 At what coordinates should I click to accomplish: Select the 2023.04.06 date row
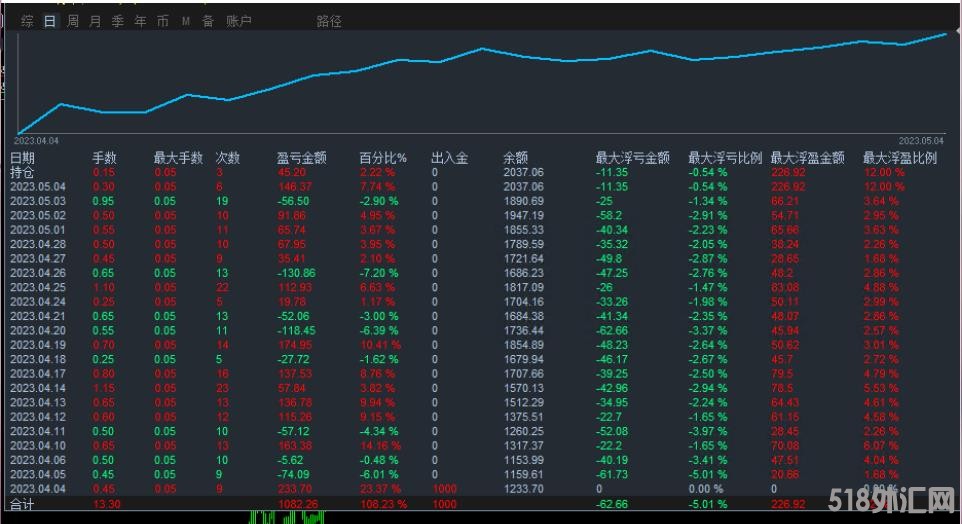point(37,460)
